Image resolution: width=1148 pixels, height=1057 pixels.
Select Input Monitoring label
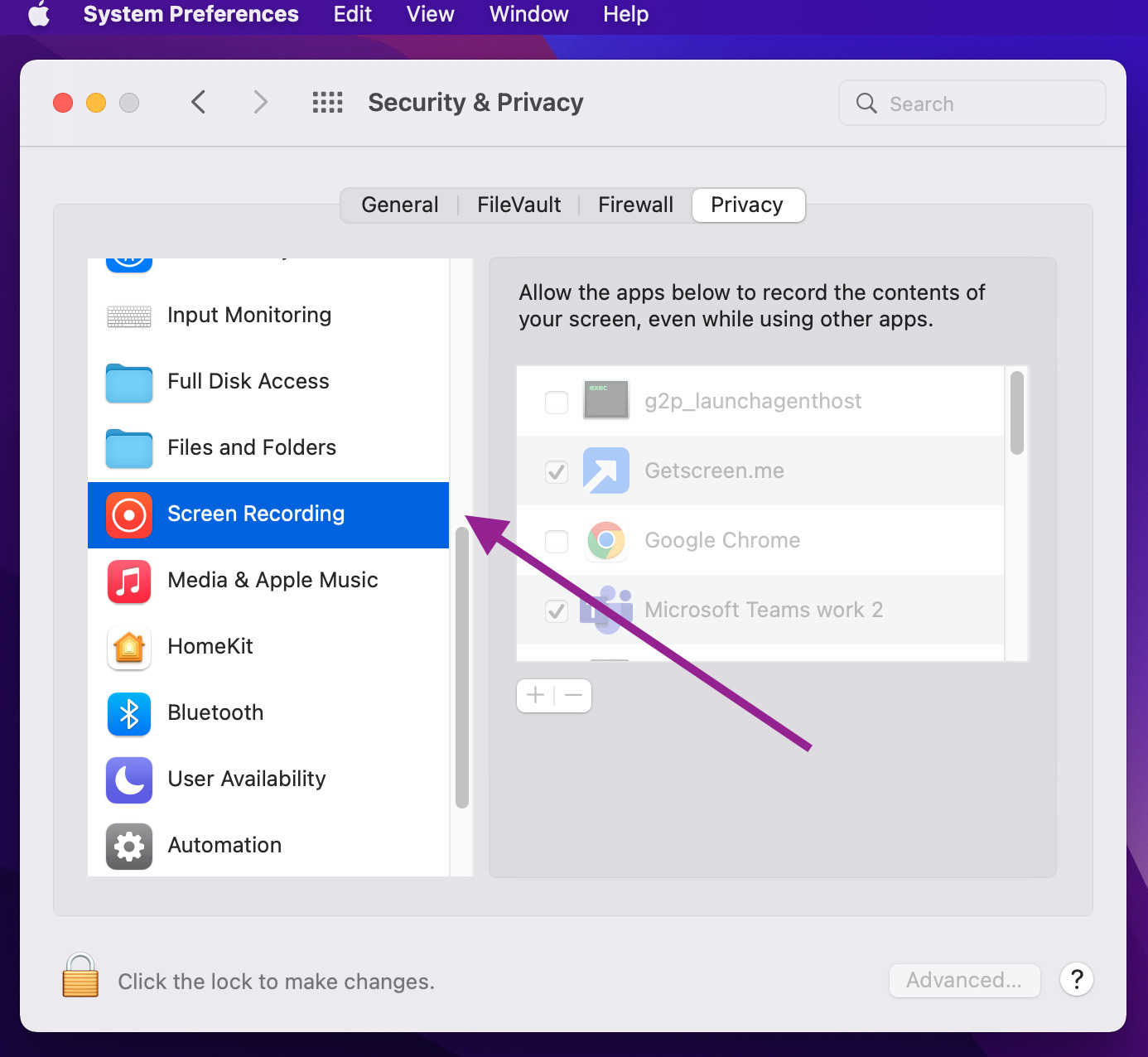[249, 315]
